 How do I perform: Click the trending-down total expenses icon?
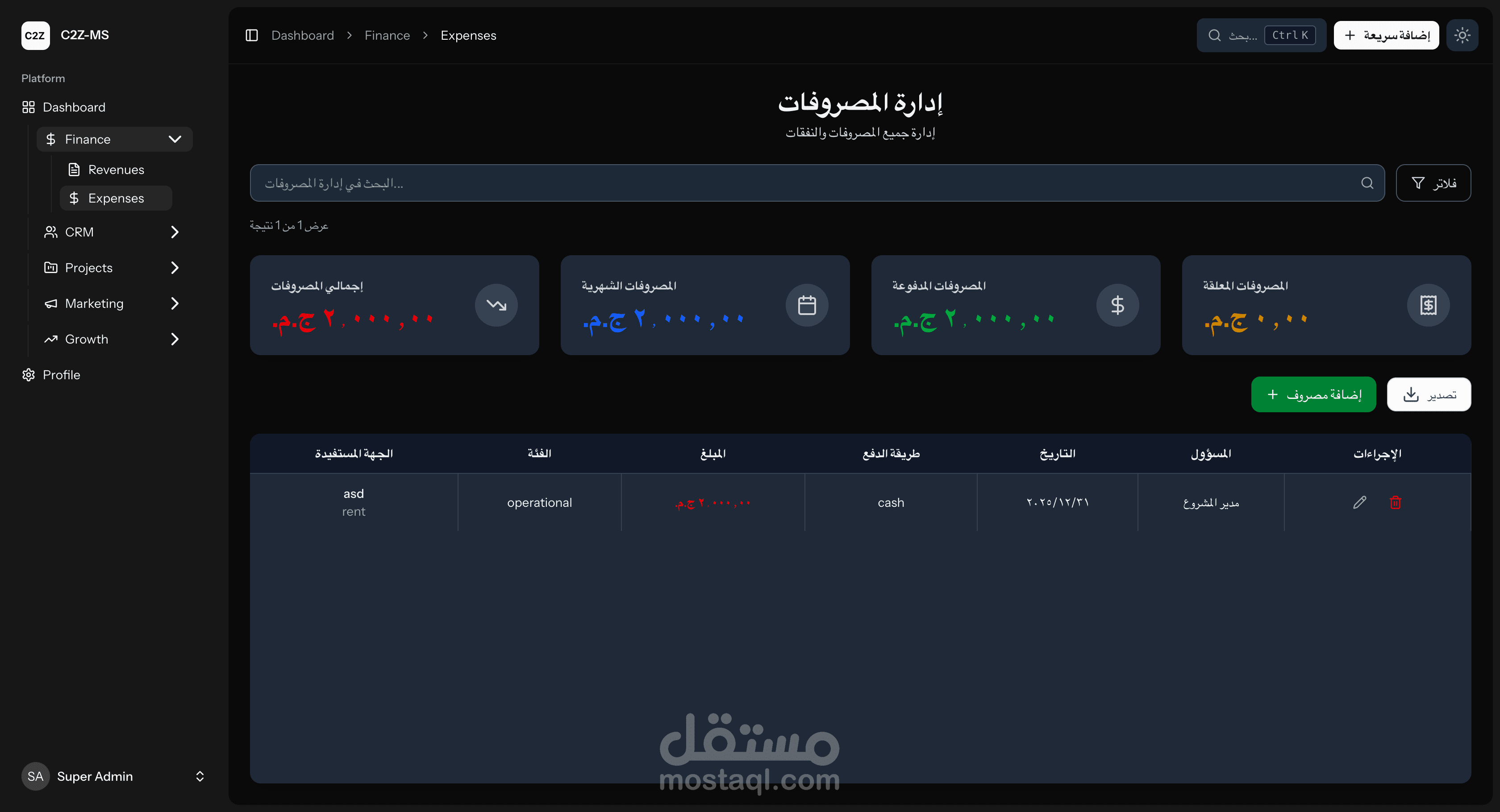[x=496, y=305]
